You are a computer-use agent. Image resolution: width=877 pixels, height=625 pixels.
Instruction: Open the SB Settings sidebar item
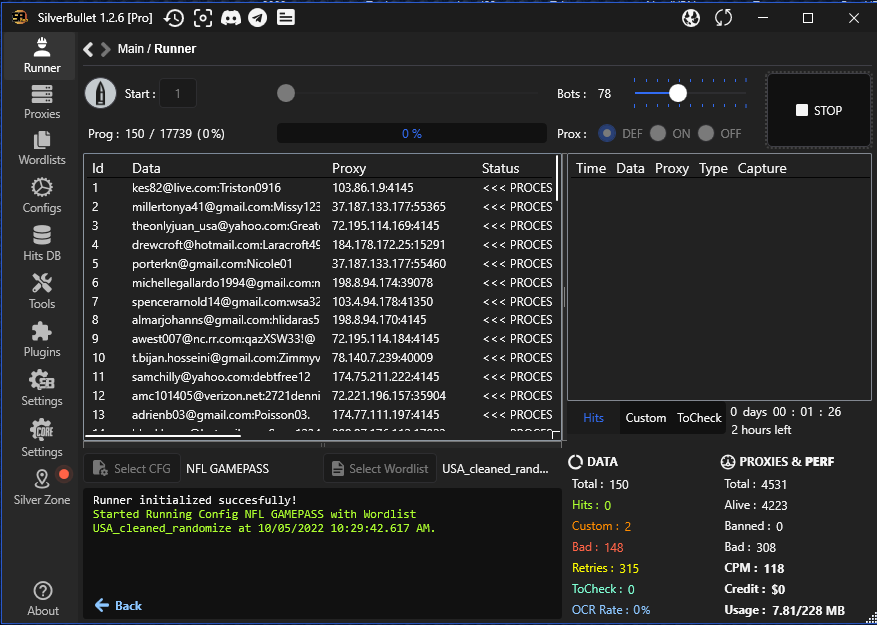tap(41, 389)
